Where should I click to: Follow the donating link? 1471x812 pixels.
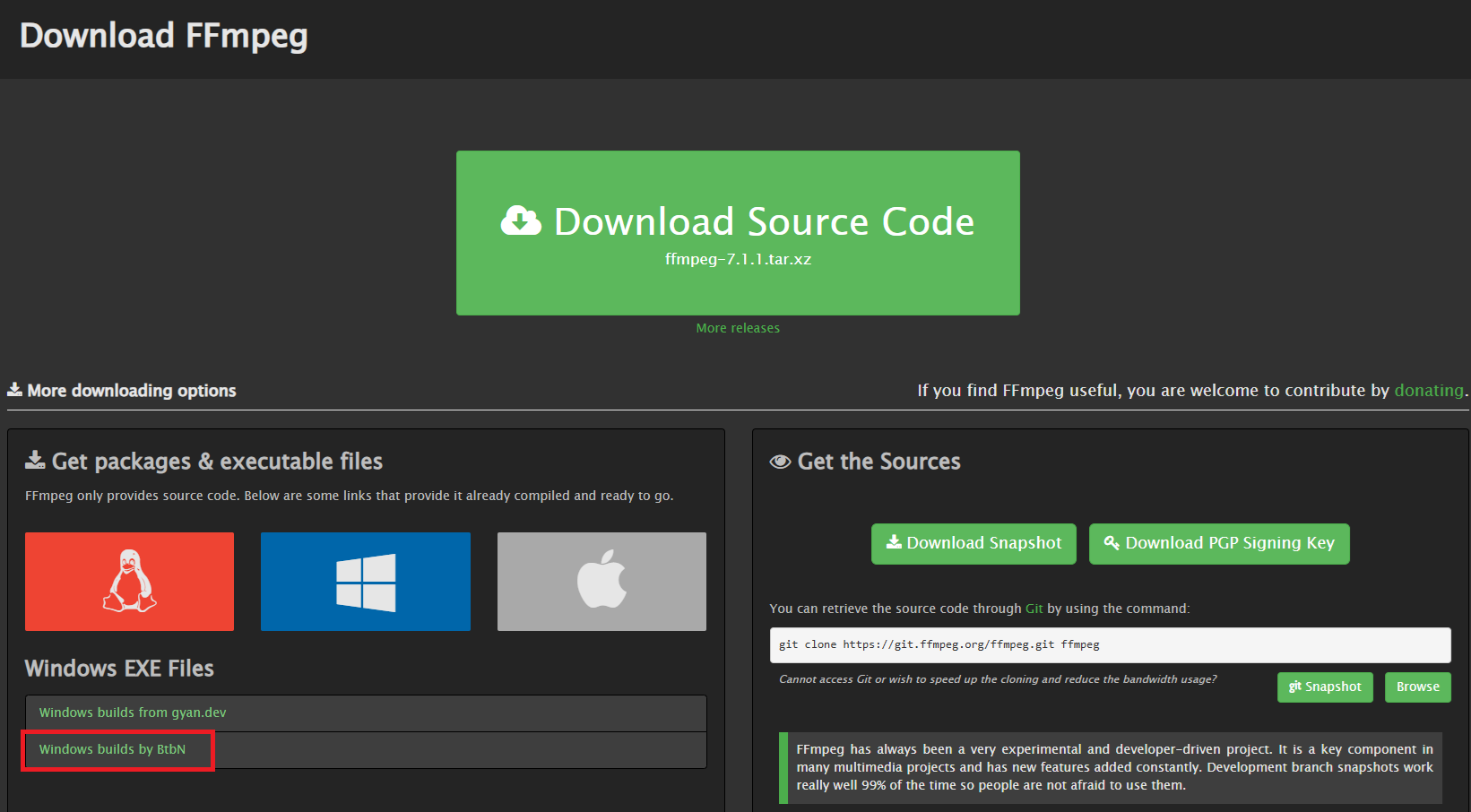click(x=1429, y=391)
